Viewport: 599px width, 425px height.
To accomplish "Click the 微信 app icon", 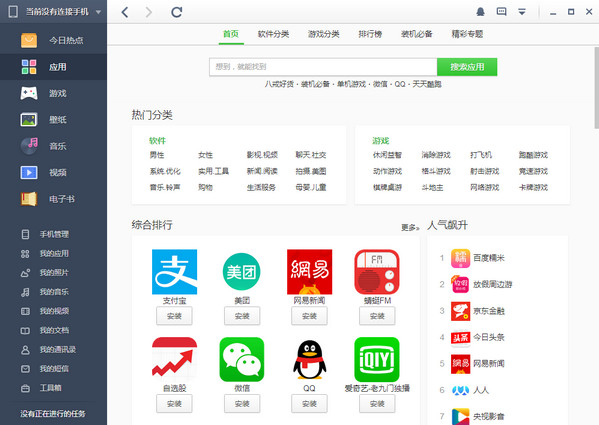I will pos(242,359).
